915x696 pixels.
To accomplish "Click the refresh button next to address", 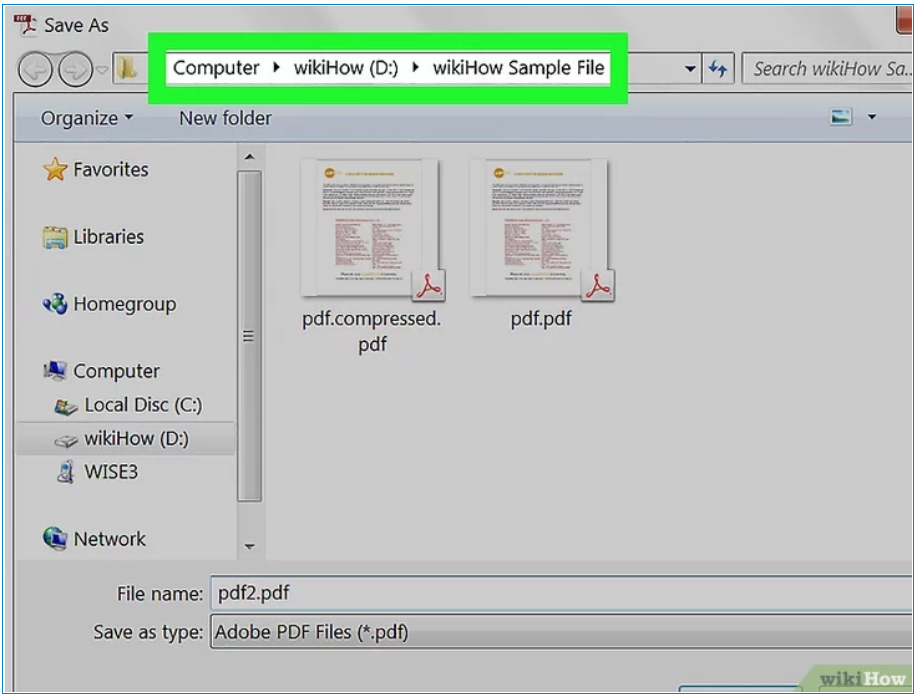I will (x=718, y=69).
